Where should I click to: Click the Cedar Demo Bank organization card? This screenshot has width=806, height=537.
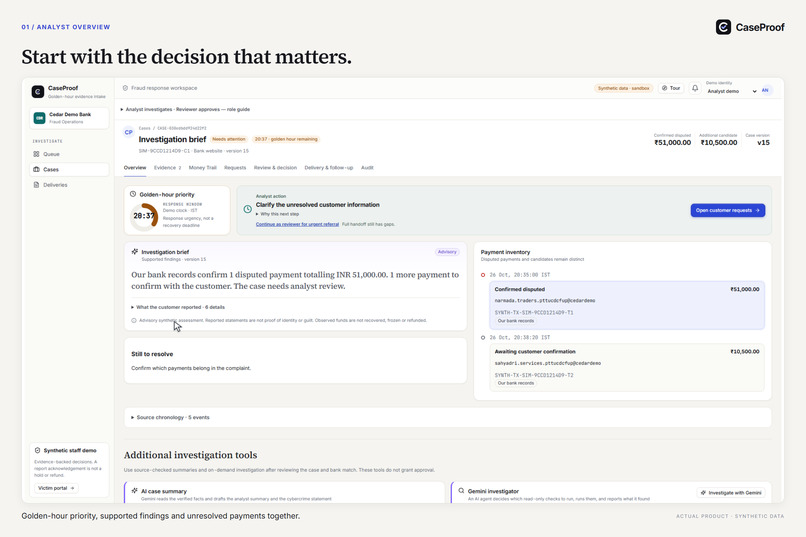[x=69, y=118]
